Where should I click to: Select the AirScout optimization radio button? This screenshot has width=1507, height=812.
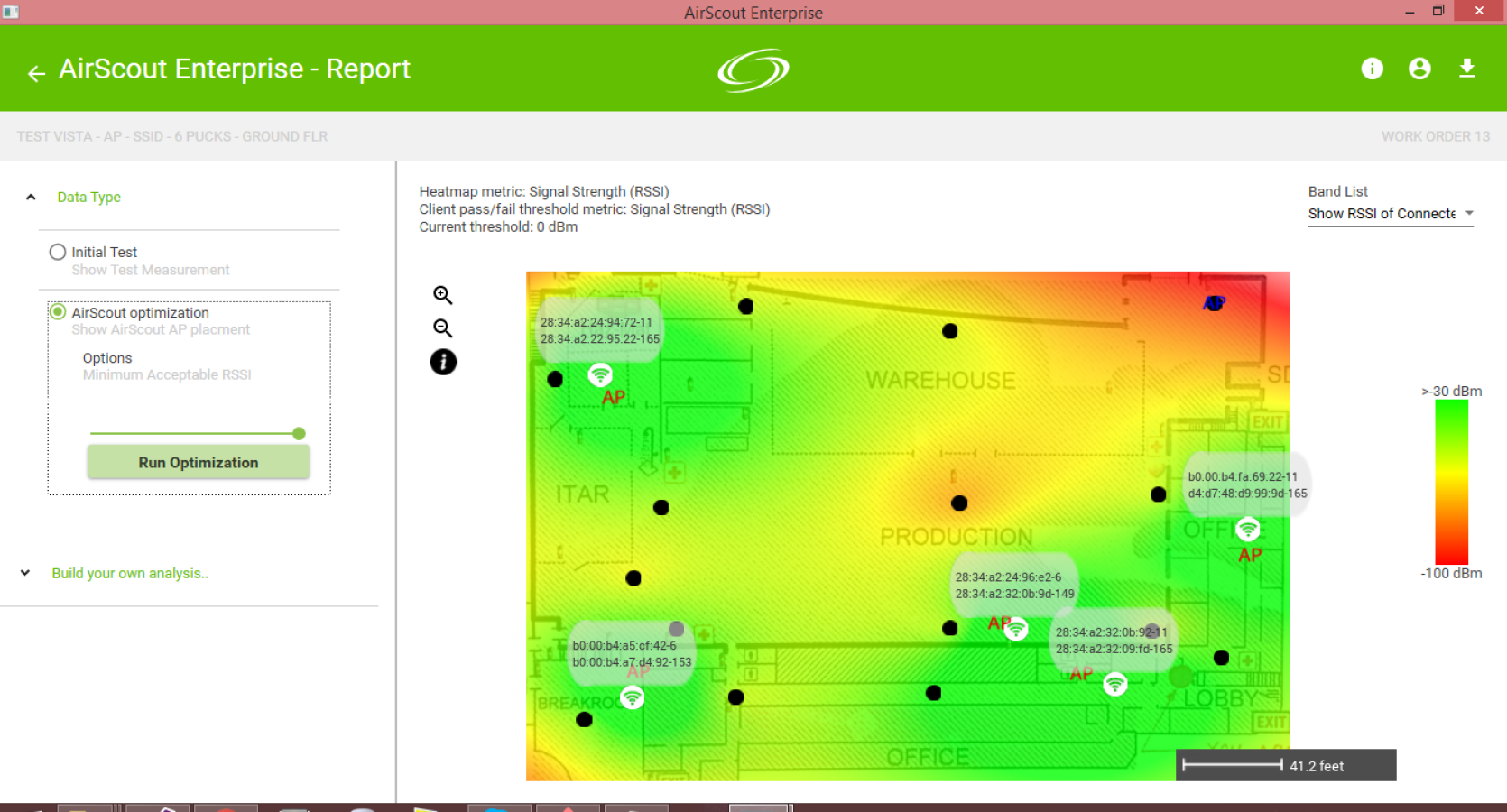click(58, 311)
